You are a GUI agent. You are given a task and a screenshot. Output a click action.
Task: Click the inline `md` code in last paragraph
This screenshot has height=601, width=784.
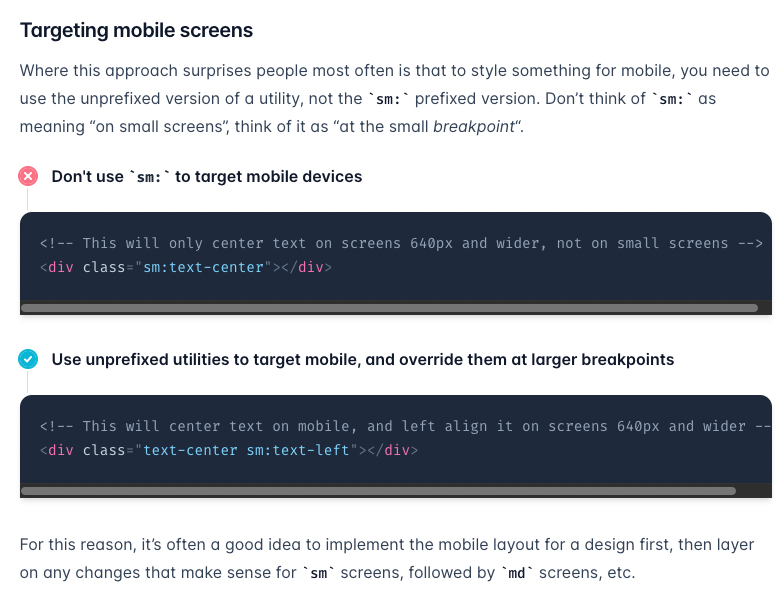(516, 573)
